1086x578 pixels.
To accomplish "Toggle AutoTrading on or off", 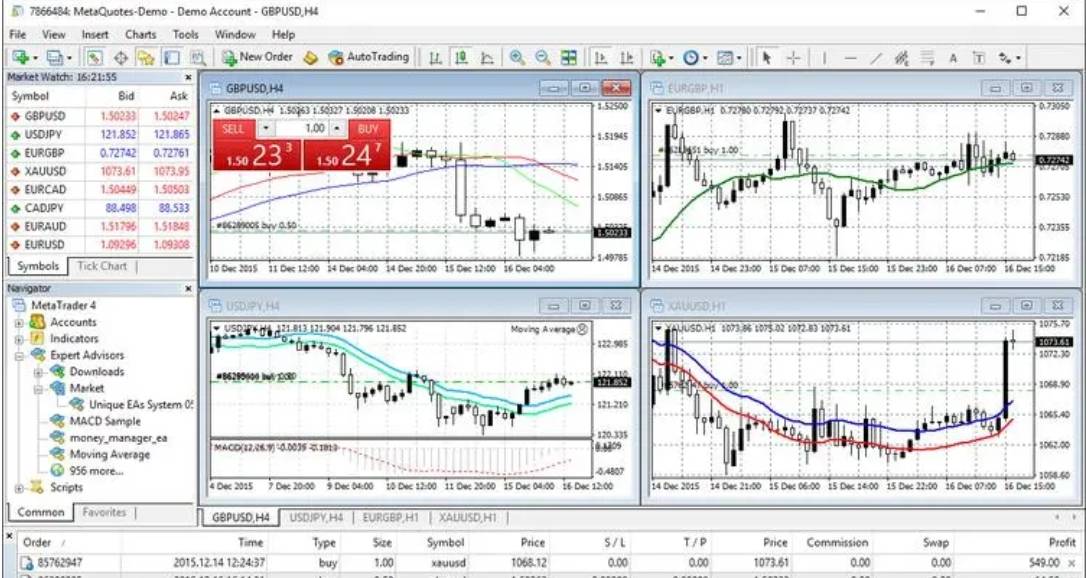I will point(368,57).
